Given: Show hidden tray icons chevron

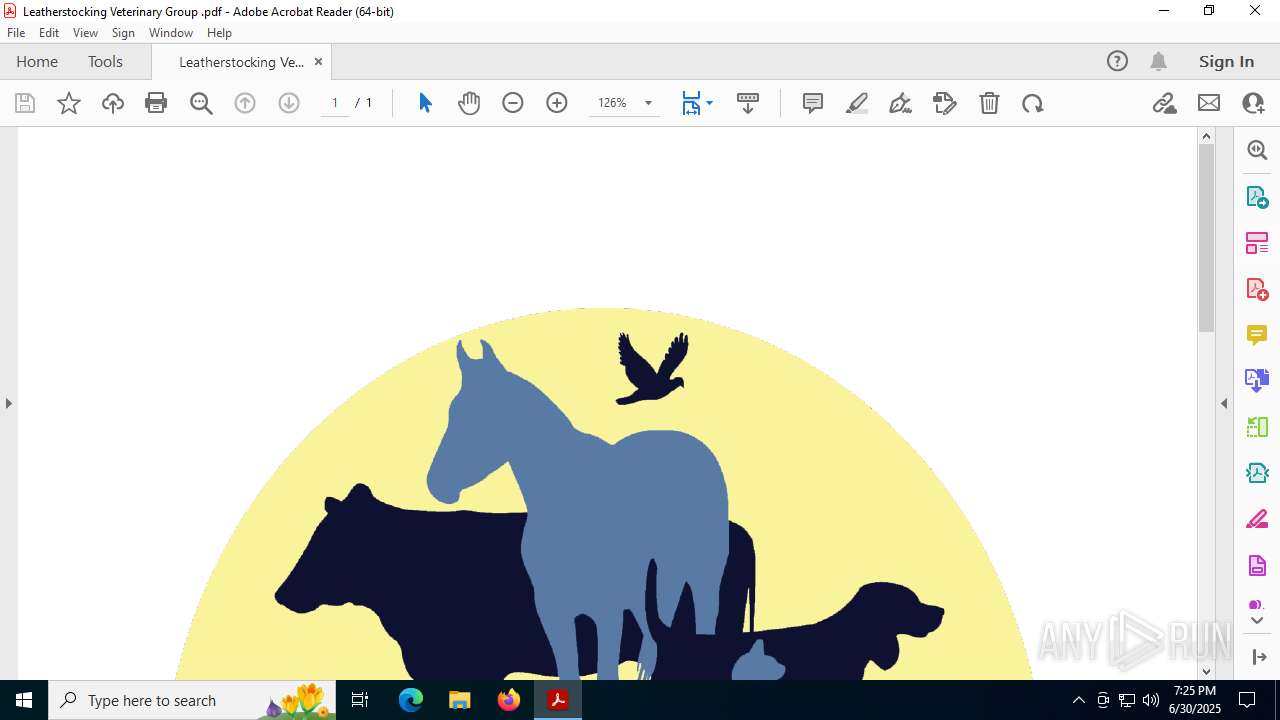Looking at the screenshot, I should (x=1078, y=700).
